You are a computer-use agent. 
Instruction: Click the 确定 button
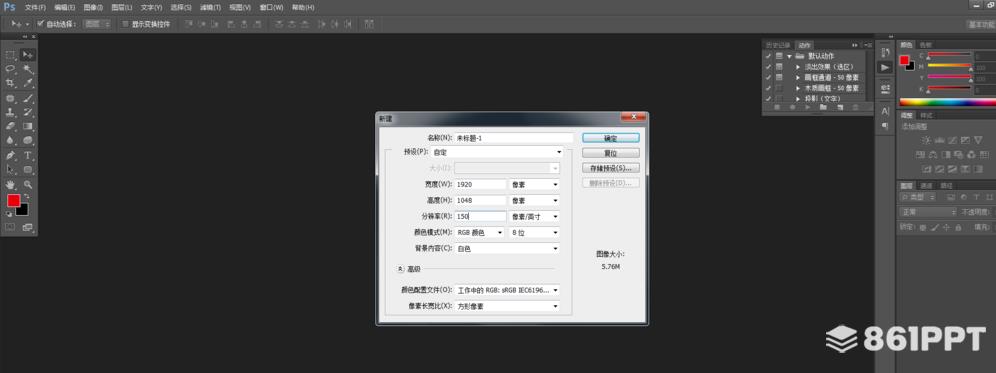pyautogui.click(x=610, y=138)
